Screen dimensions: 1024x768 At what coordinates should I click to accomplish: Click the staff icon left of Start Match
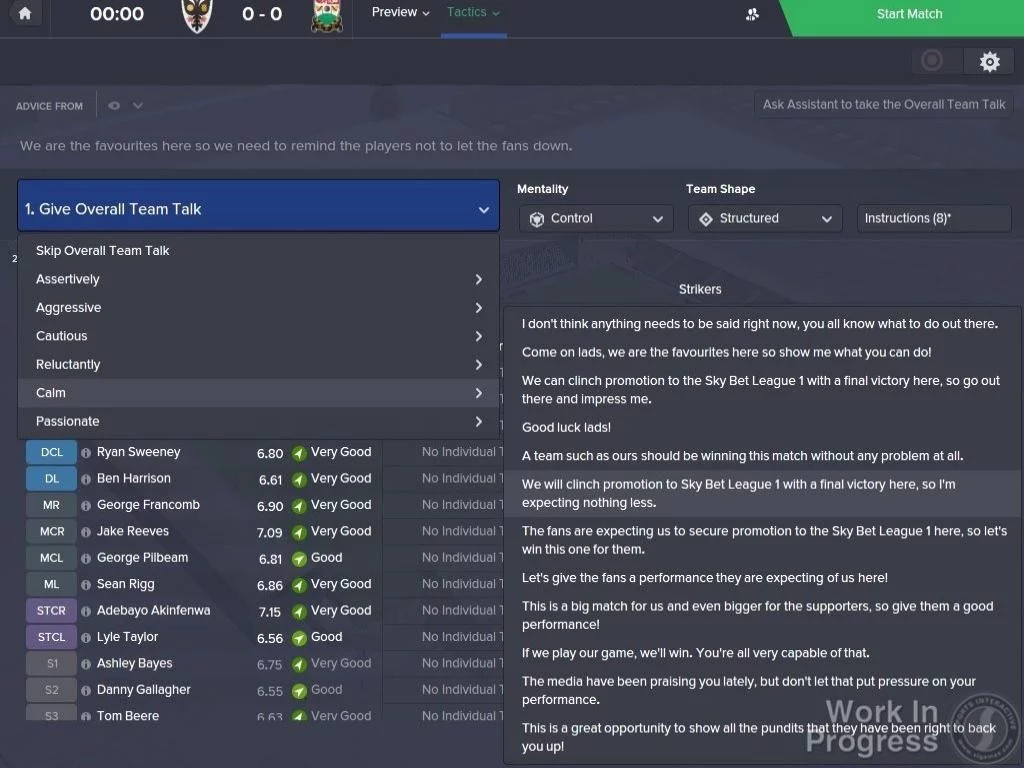(x=752, y=14)
